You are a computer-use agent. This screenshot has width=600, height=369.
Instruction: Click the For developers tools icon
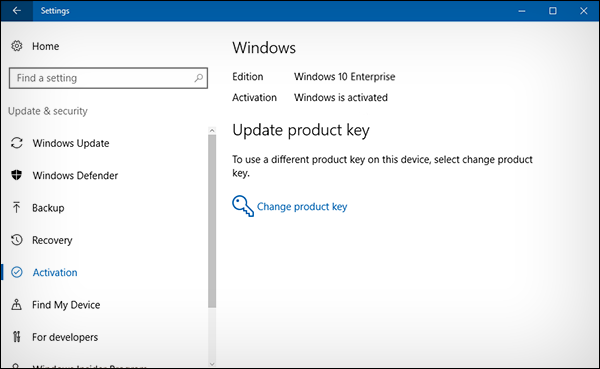(16, 337)
